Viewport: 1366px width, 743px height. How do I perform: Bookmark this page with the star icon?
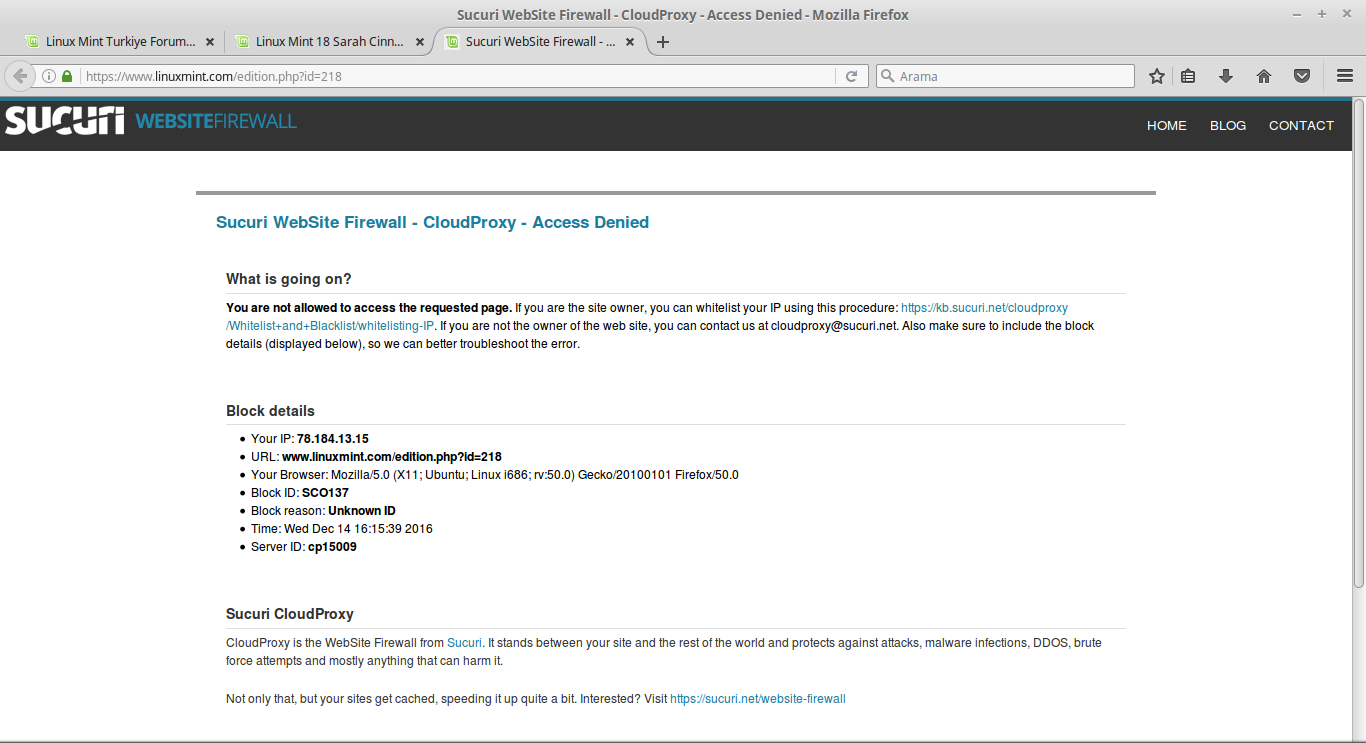point(1157,76)
